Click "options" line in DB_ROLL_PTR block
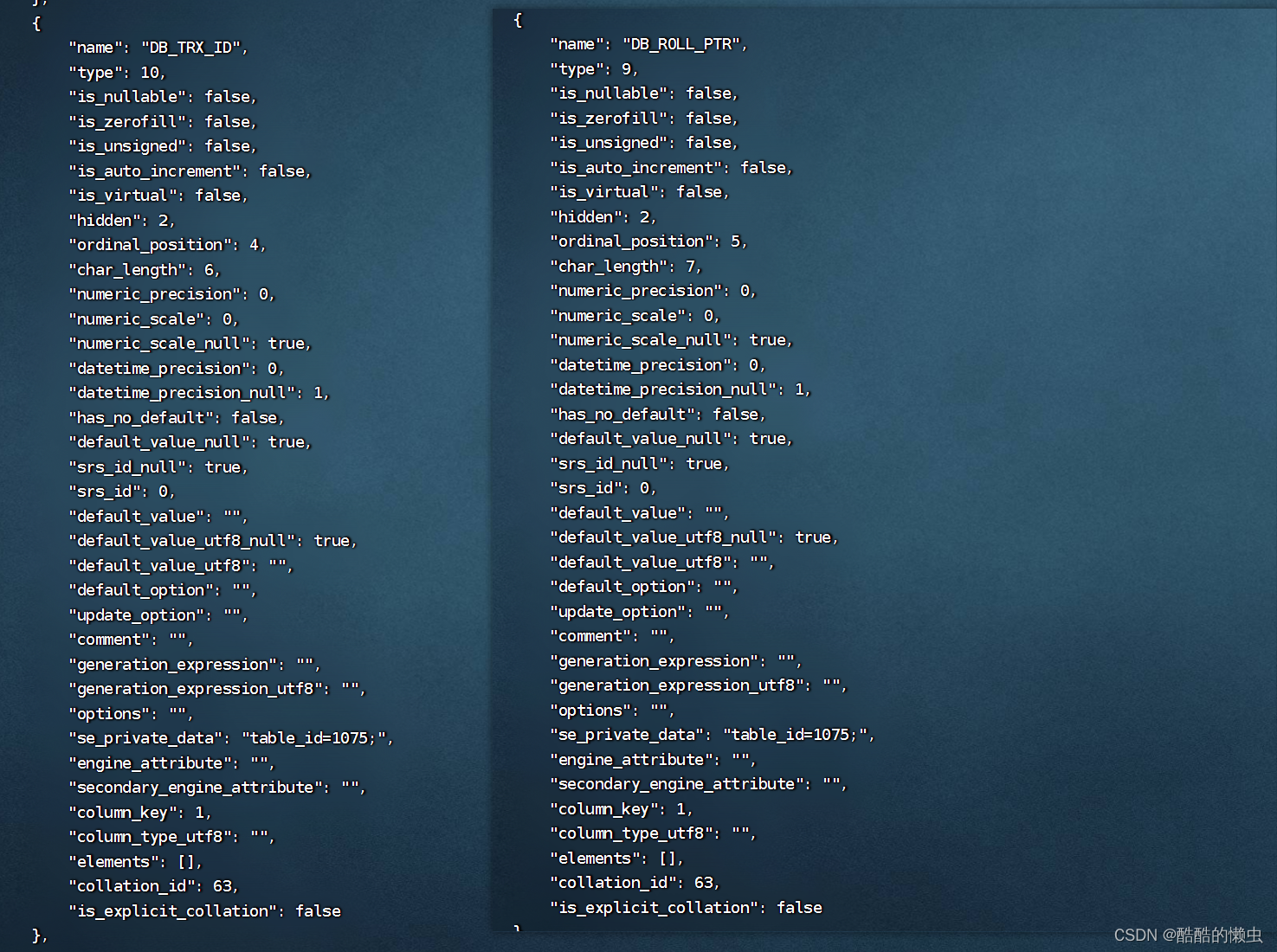 (612, 711)
